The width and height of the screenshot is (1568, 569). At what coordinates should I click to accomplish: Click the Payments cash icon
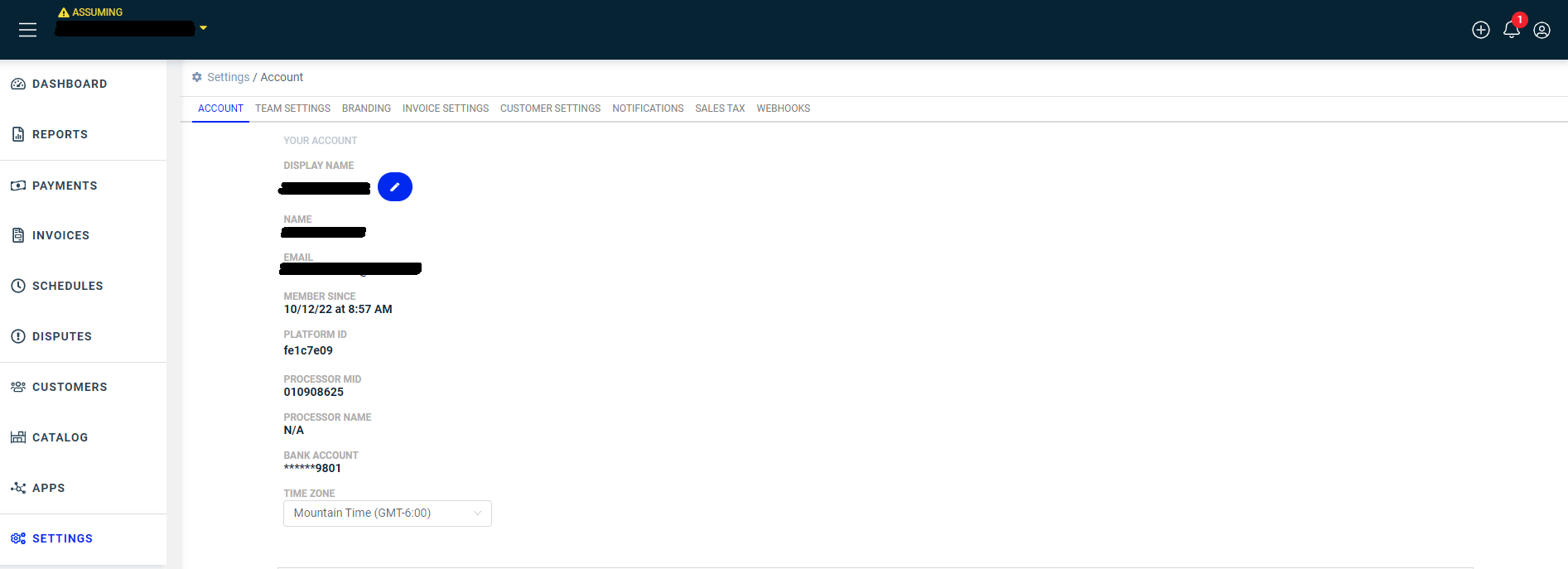(x=18, y=186)
